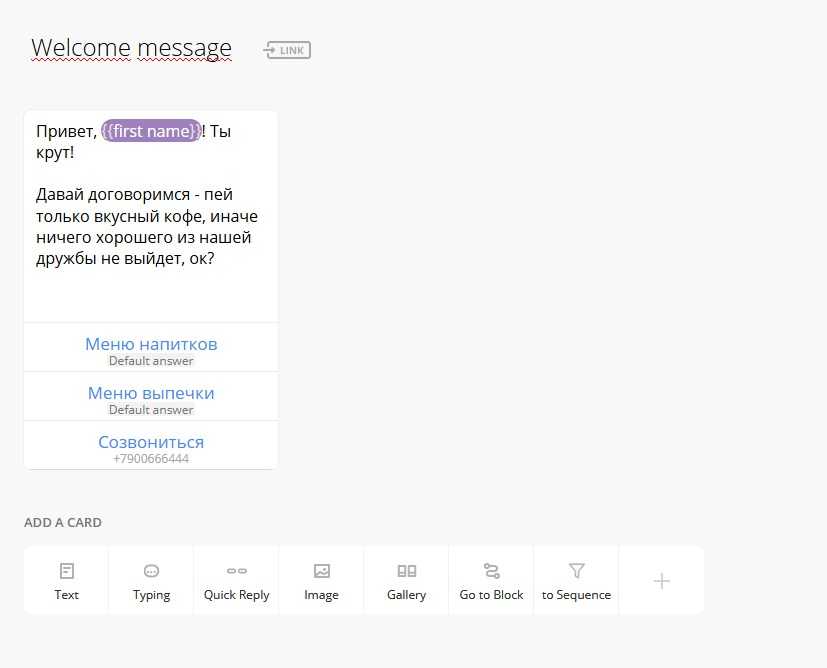Click 'Default answer' under Меню выпечки
The image size is (827, 668).
(x=151, y=410)
